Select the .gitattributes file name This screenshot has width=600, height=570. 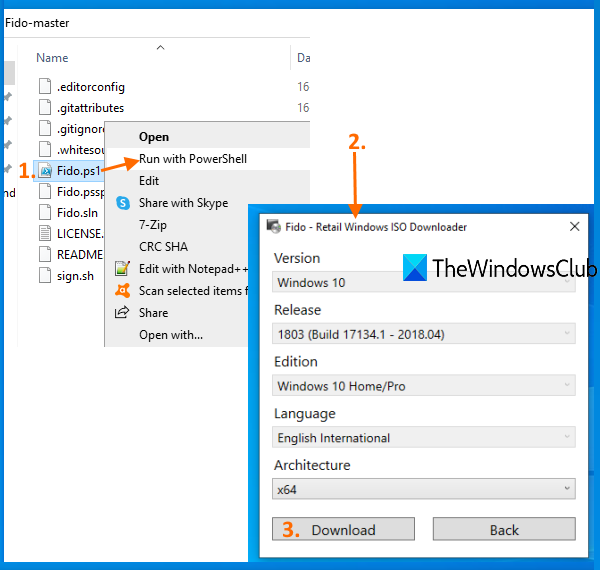click(x=90, y=108)
